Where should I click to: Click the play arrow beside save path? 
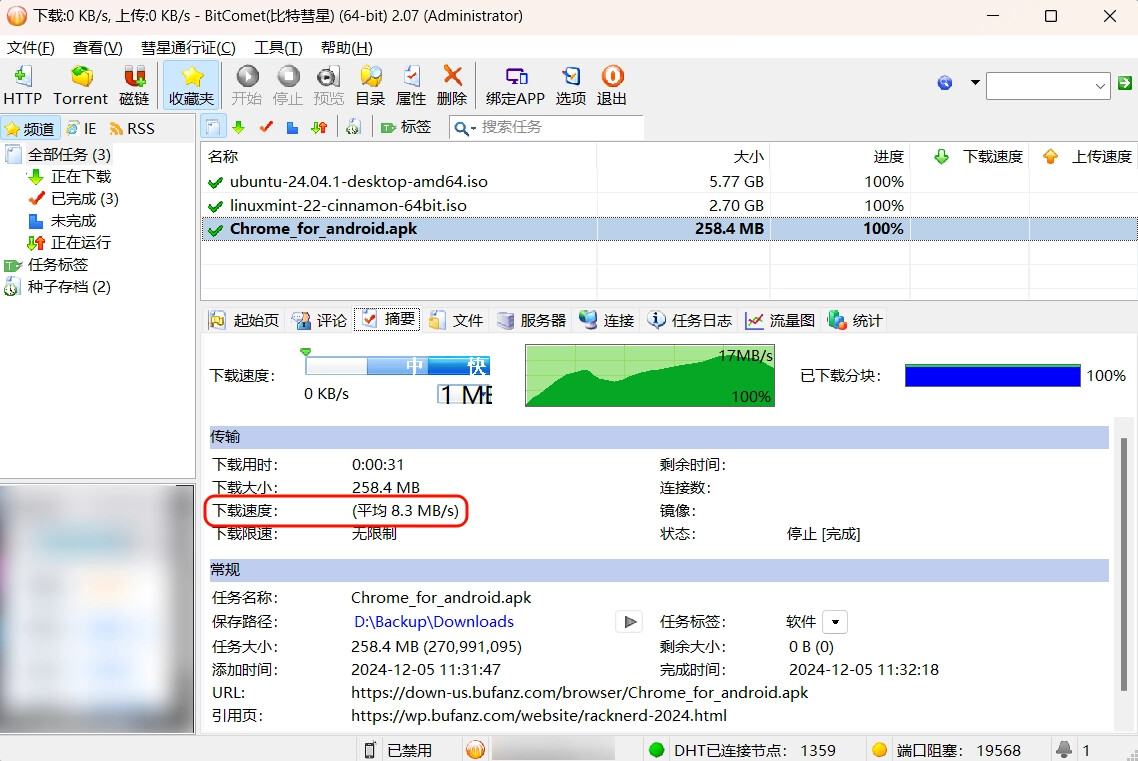[629, 622]
